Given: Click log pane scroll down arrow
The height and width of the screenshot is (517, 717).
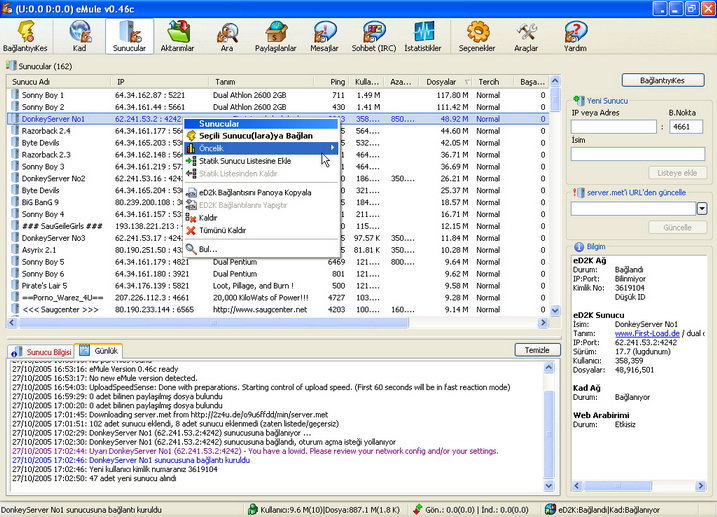Looking at the screenshot, I should (549, 485).
